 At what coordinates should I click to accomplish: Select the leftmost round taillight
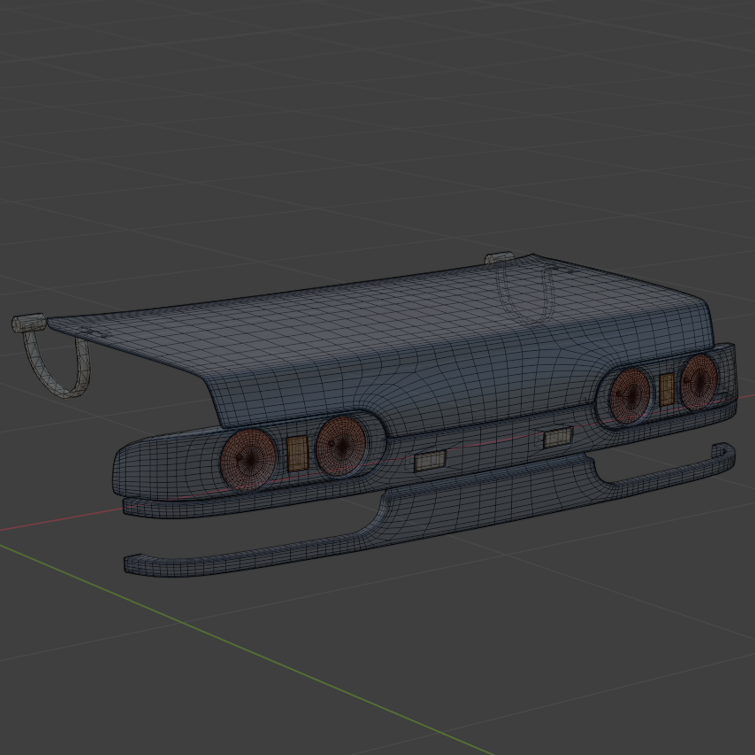(x=248, y=459)
